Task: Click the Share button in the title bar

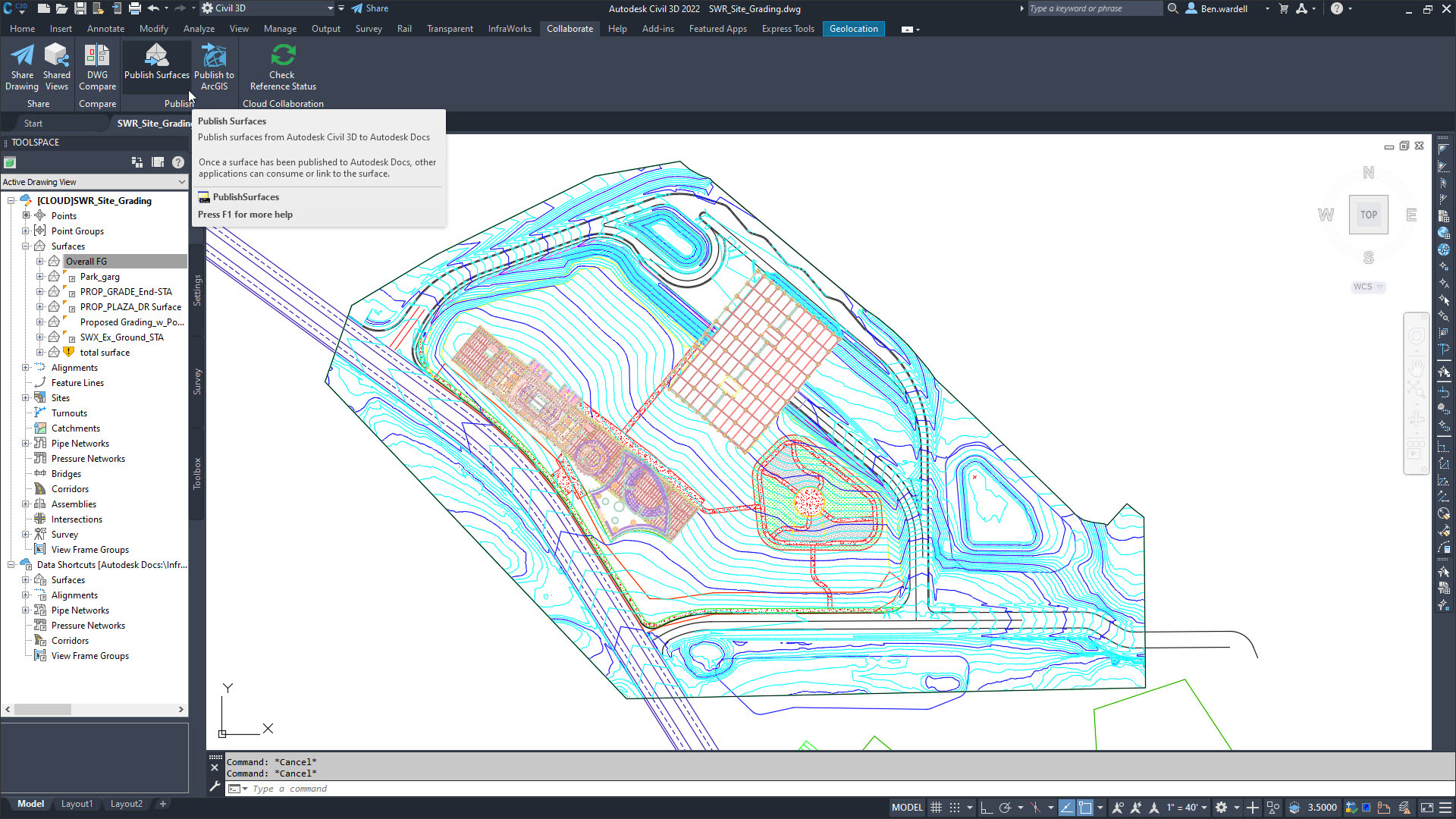Action: coord(370,8)
